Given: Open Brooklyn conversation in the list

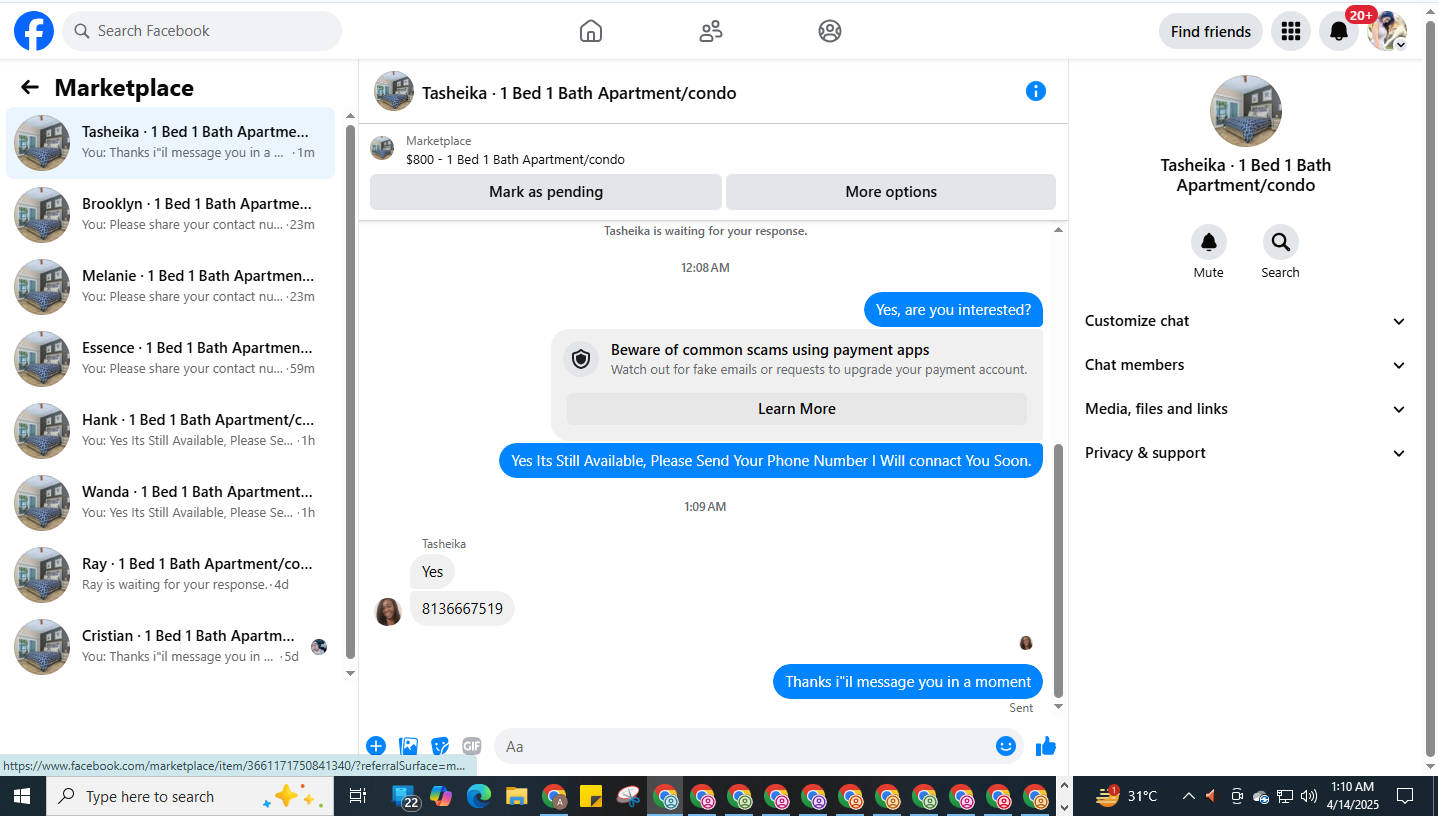Looking at the screenshot, I should click(171, 215).
